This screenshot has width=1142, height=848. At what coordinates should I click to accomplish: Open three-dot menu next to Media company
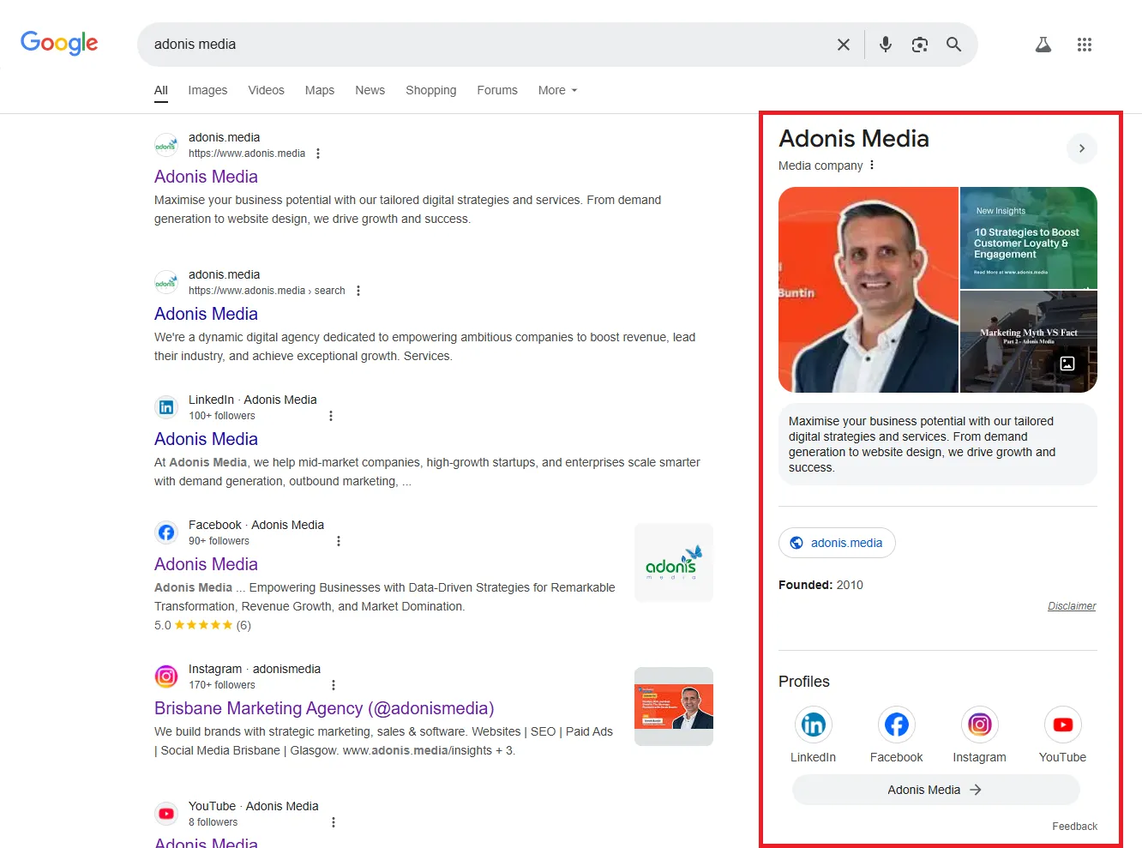[872, 165]
